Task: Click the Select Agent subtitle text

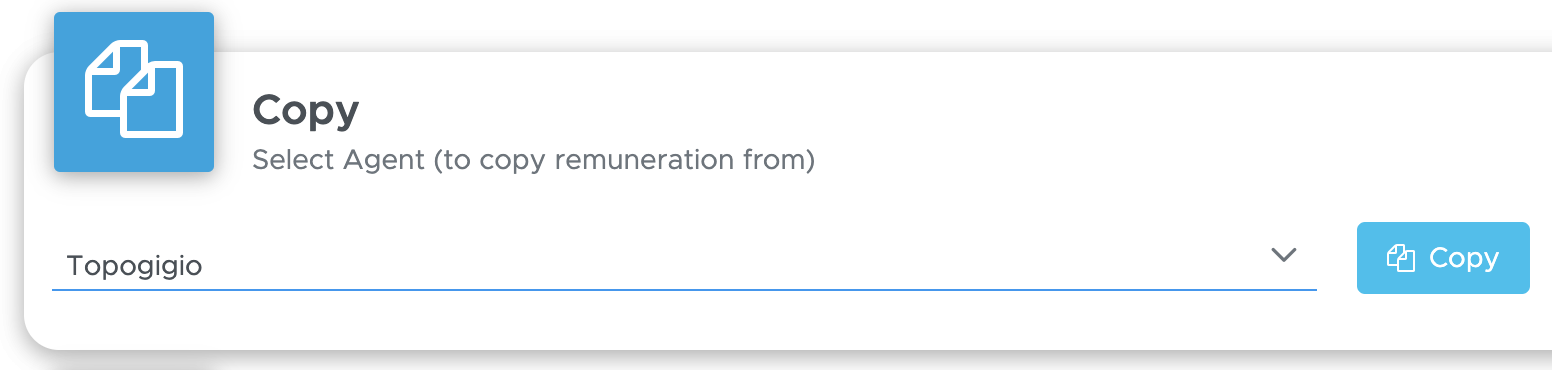Action: coord(533,160)
